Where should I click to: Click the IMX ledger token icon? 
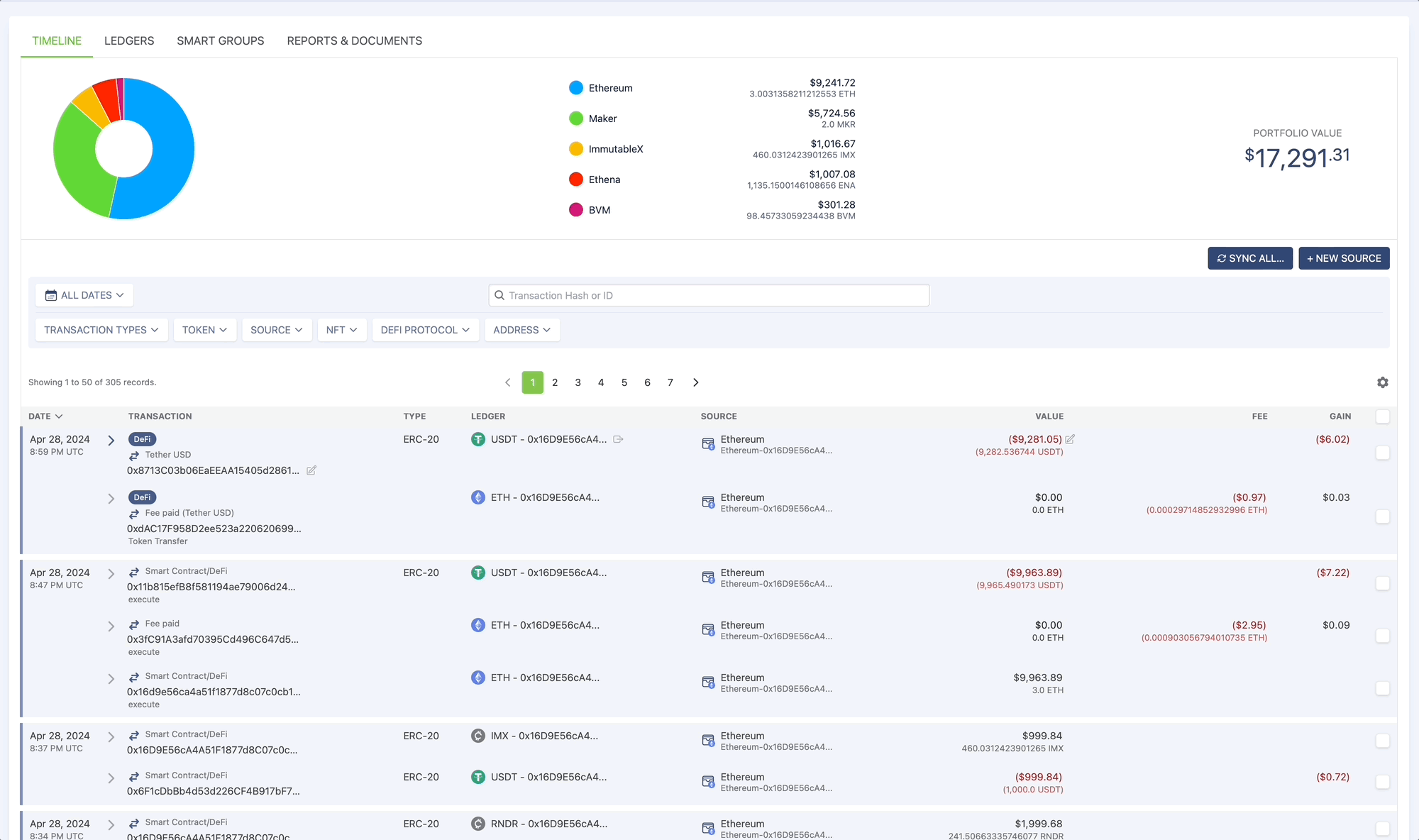click(478, 736)
